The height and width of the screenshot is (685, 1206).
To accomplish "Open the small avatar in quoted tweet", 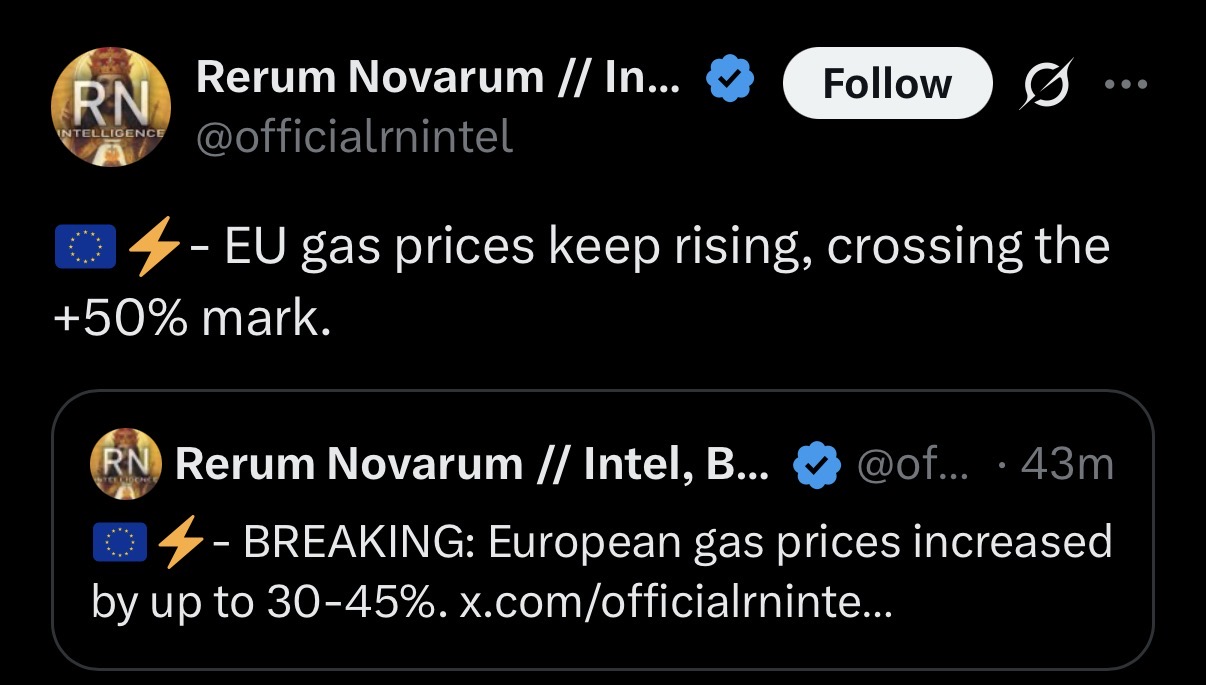I will pos(125,463).
